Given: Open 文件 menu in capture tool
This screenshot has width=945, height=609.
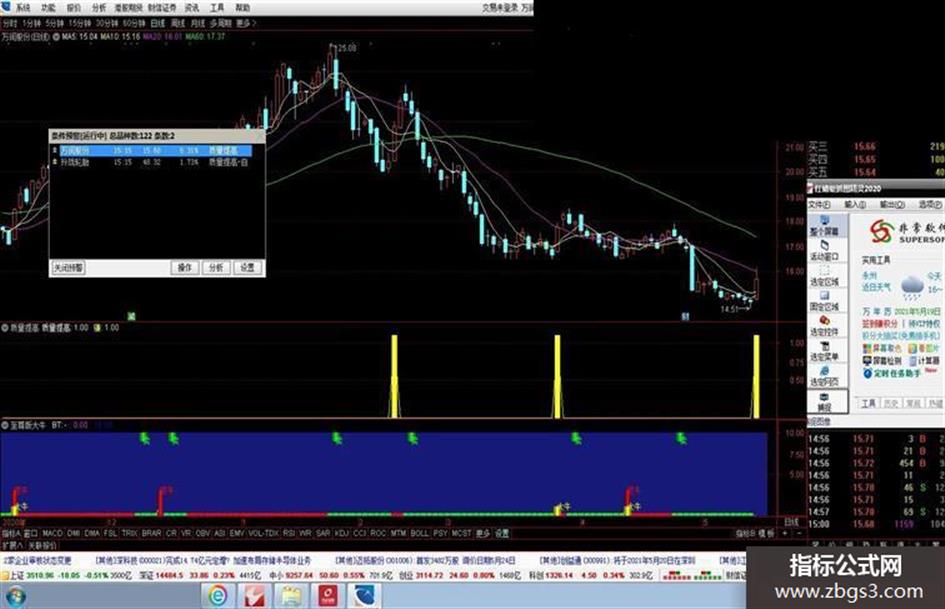Looking at the screenshot, I should click(819, 205).
